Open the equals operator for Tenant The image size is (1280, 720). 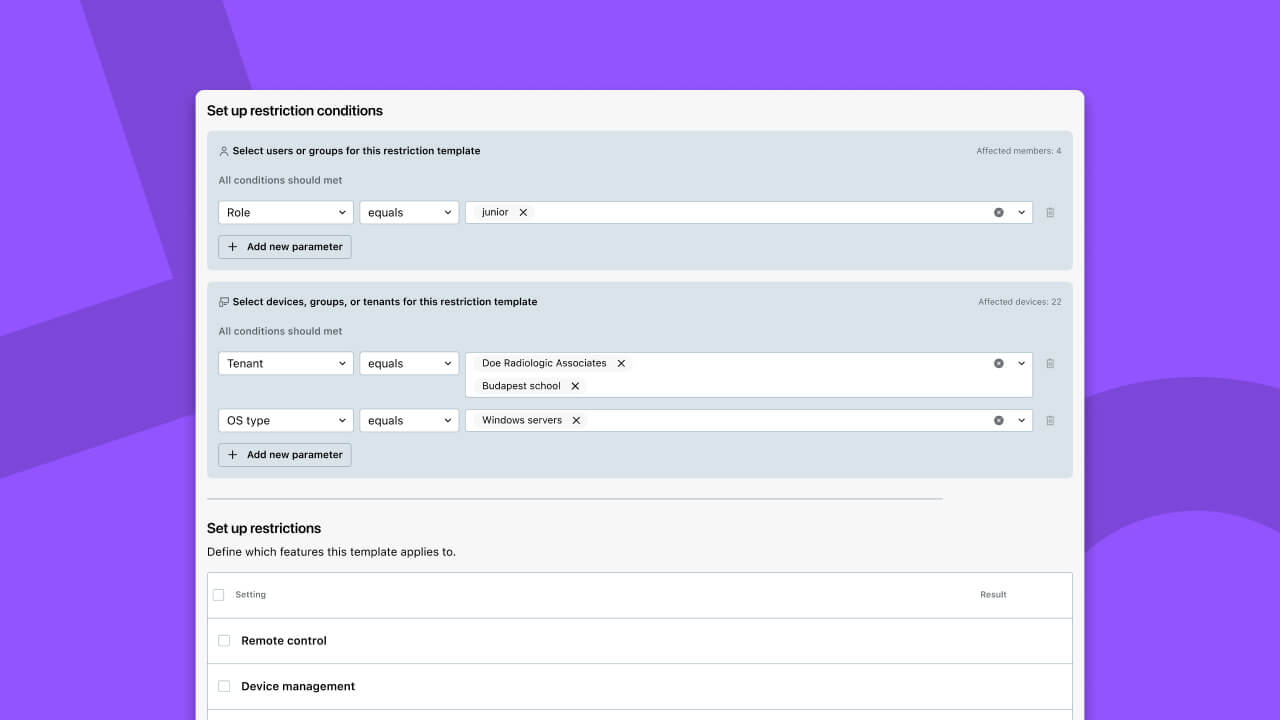pyautogui.click(x=409, y=363)
